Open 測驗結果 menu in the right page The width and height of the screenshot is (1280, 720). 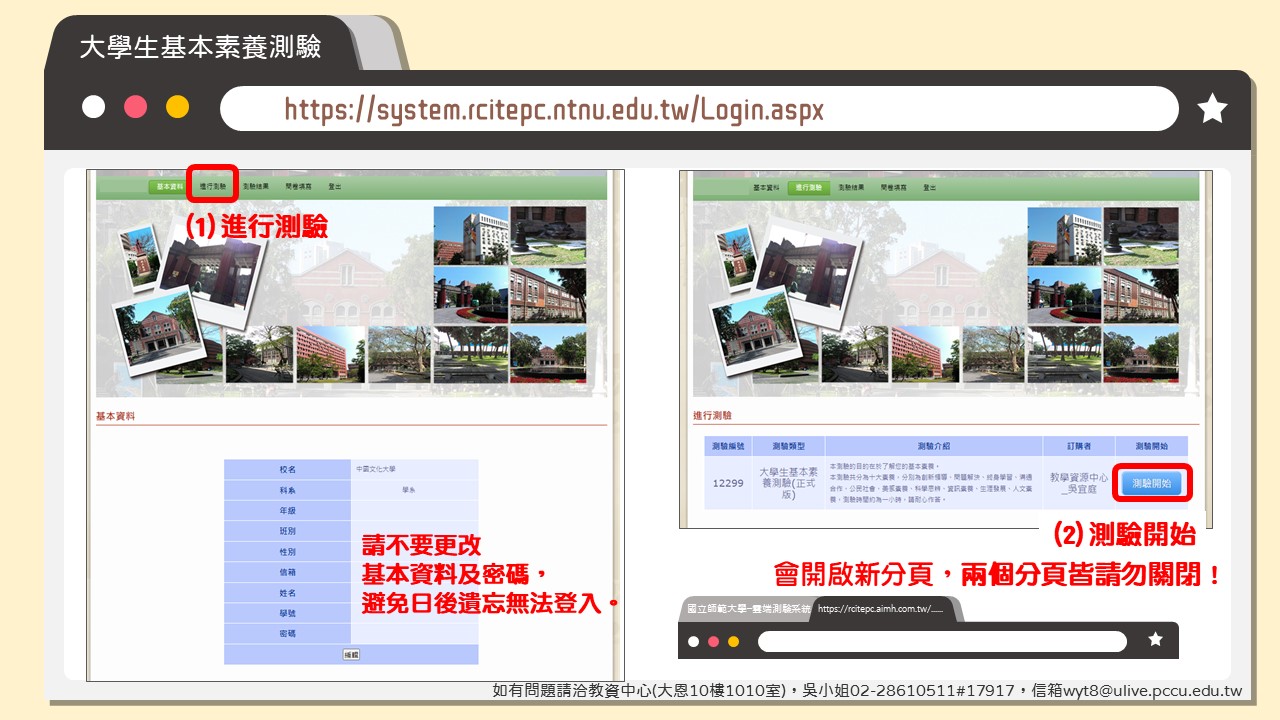point(852,187)
